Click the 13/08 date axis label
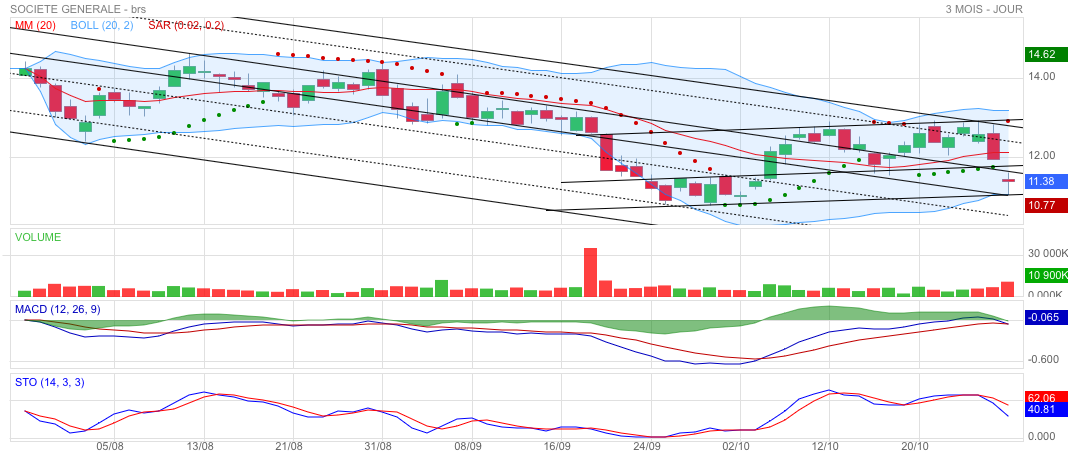Screen dimensions: 1068x456 [x=200, y=446]
